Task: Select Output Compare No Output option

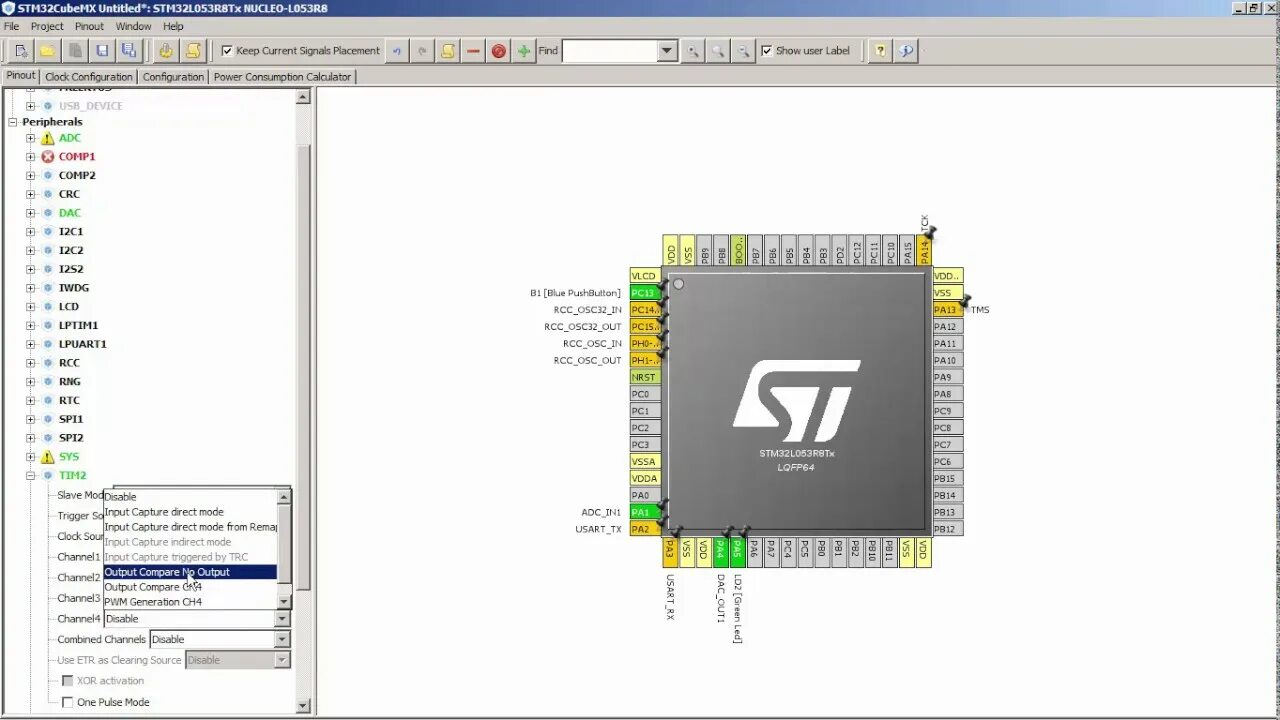Action: (x=190, y=572)
